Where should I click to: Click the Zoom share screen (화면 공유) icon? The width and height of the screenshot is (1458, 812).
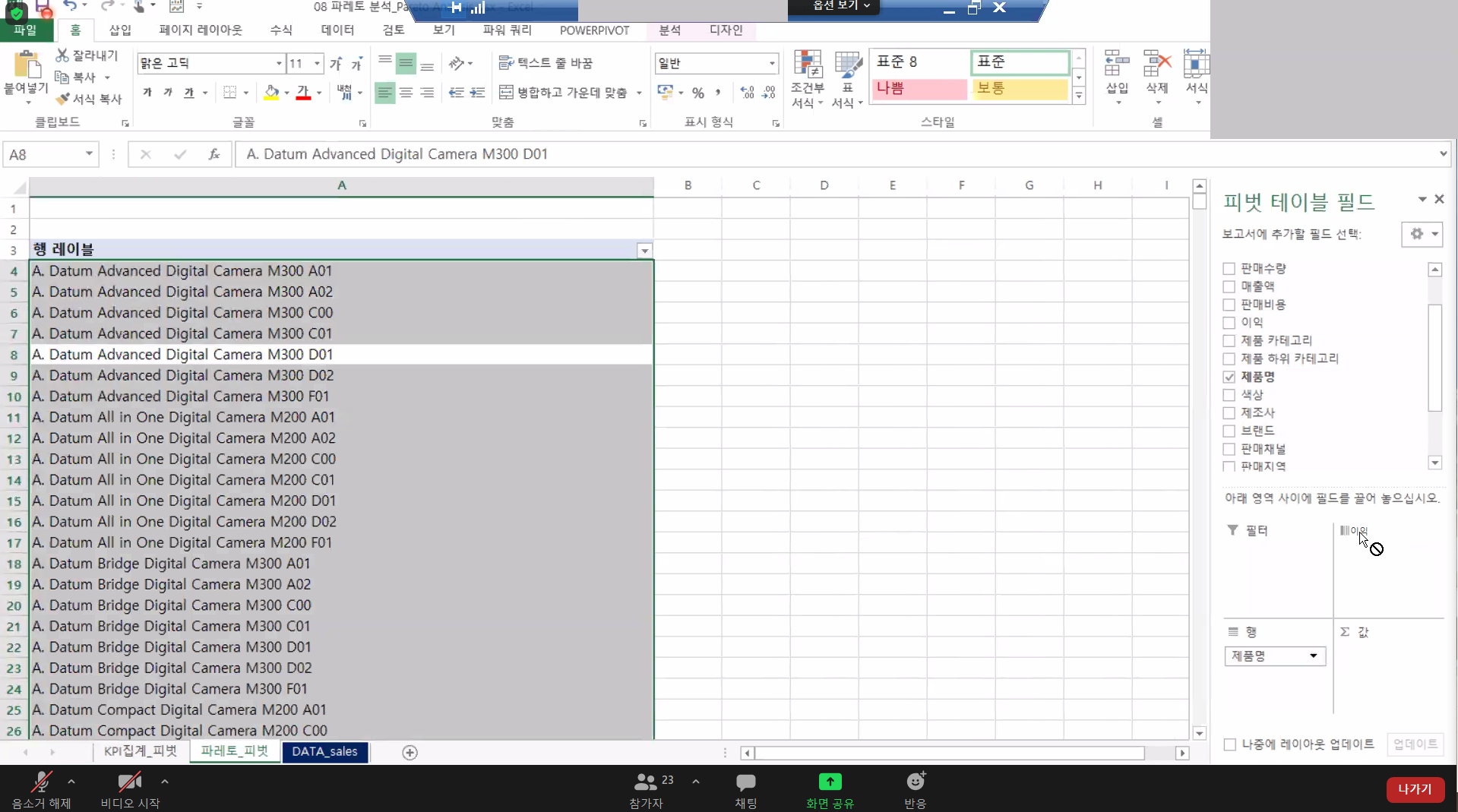(830, 782)
